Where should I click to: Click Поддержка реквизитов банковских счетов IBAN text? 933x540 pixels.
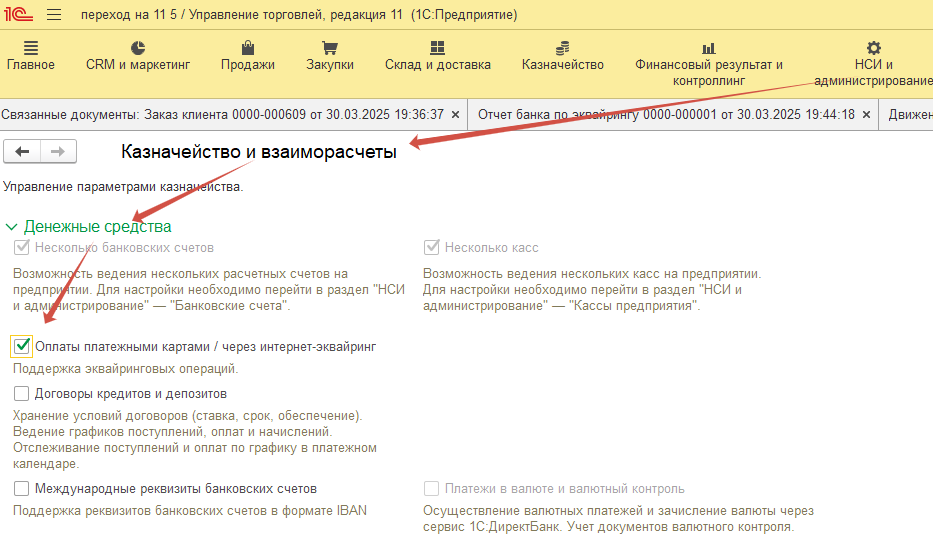pyautogui.click(x=190, y=511)
